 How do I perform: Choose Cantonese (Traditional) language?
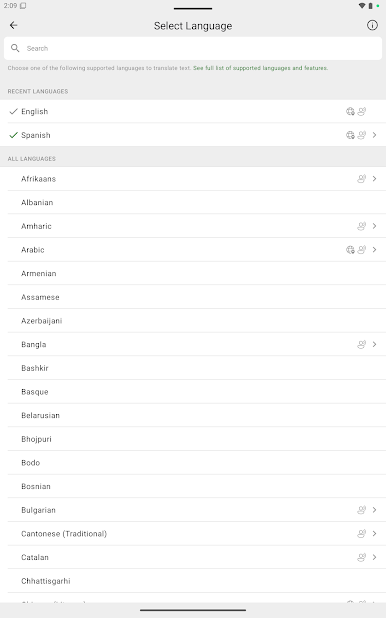[193, 533]
